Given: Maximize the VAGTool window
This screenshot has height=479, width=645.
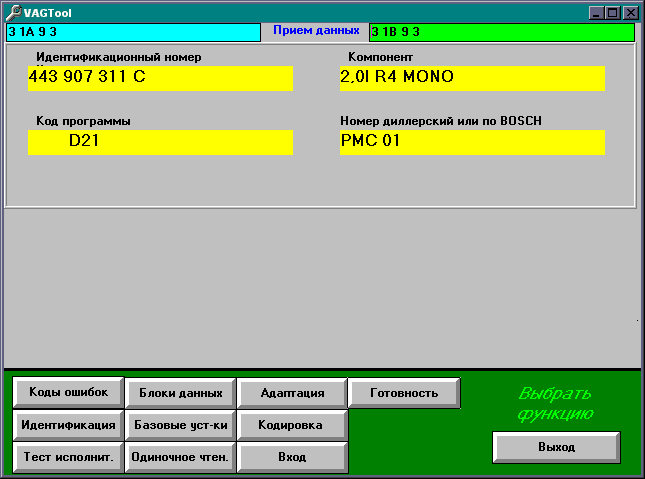Looking at the screenshot, I should point(613,13).
